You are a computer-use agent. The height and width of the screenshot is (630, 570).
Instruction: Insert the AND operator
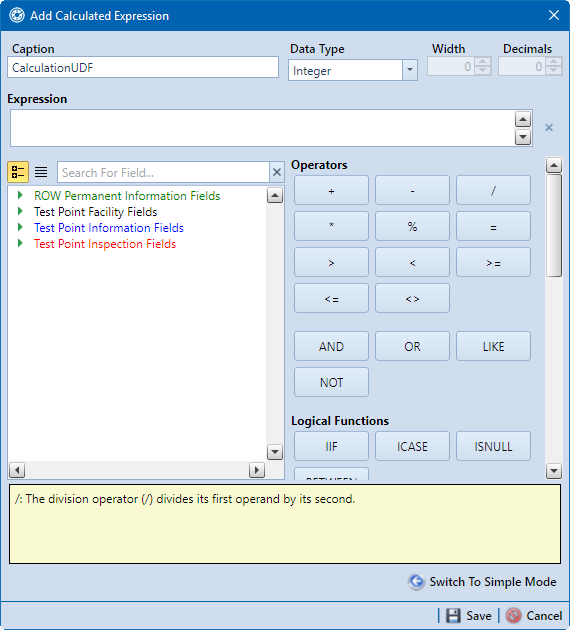coord(331,346)
